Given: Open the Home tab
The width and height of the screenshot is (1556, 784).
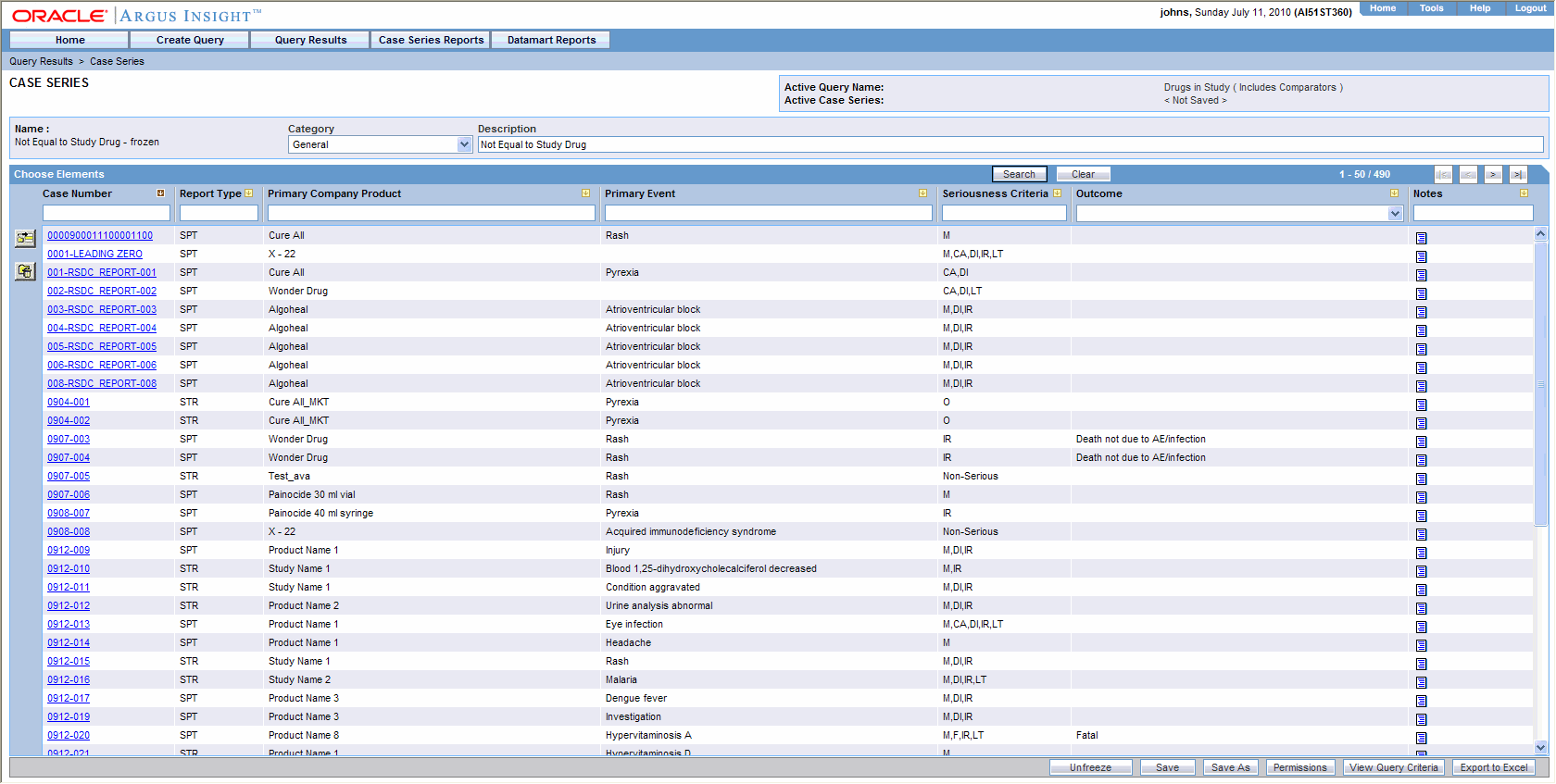Looking at the screenshot, I should tap(69, 40).
